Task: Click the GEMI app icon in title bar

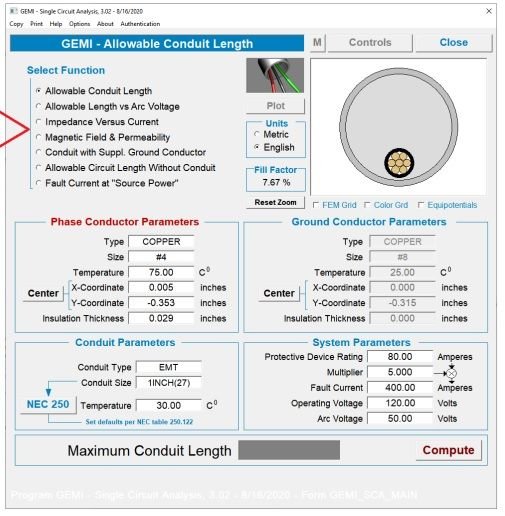Action: (x=14, y=11)
